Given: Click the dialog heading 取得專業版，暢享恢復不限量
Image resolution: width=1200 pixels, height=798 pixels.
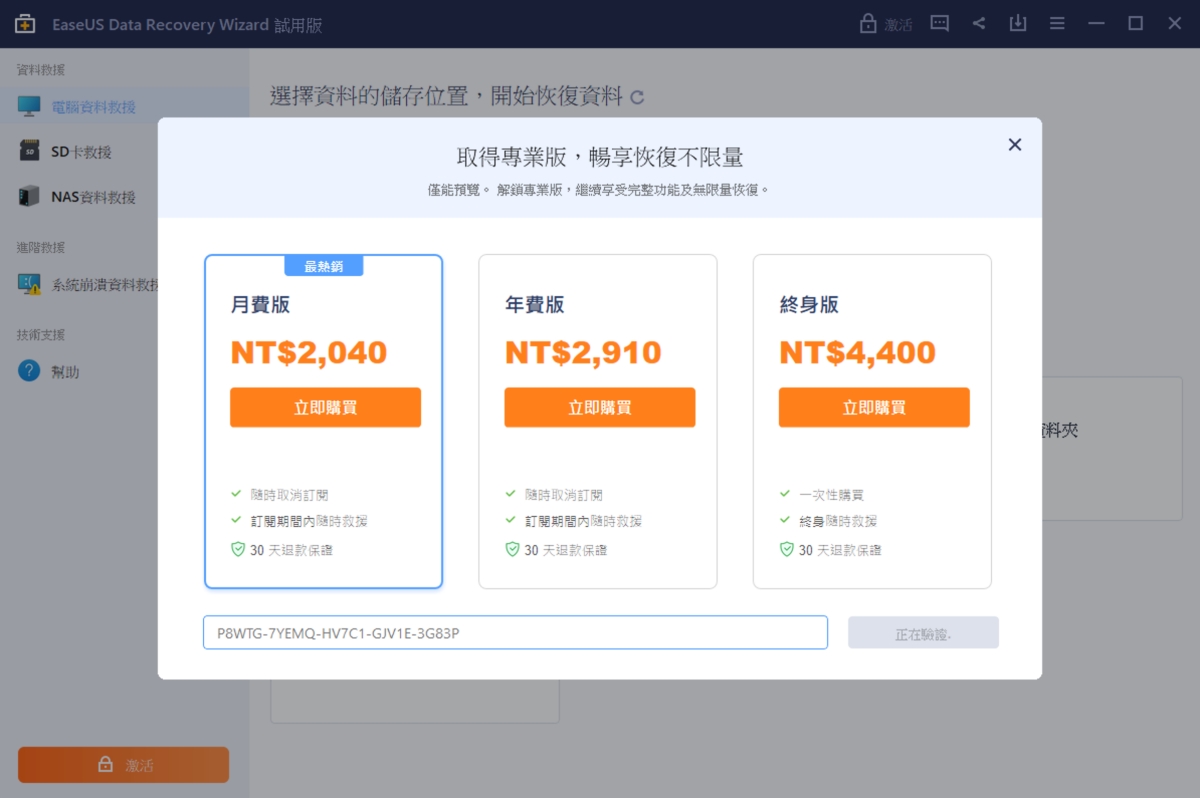Looking at the screenshot, I should [600, 157].
